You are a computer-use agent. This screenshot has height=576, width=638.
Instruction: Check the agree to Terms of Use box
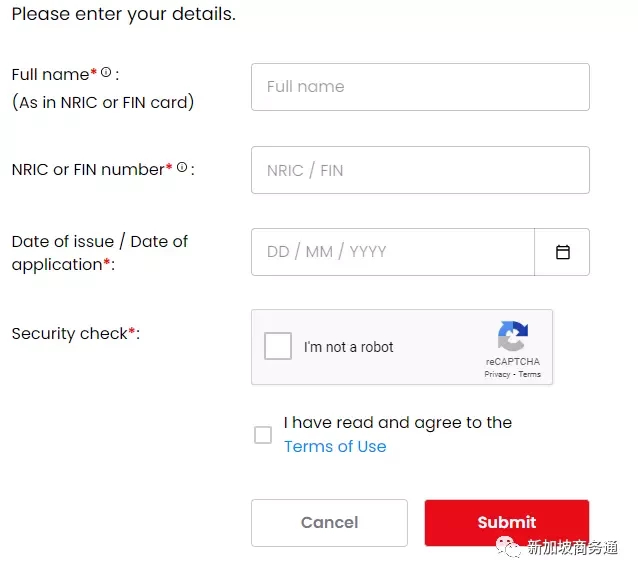pos(263,435)
